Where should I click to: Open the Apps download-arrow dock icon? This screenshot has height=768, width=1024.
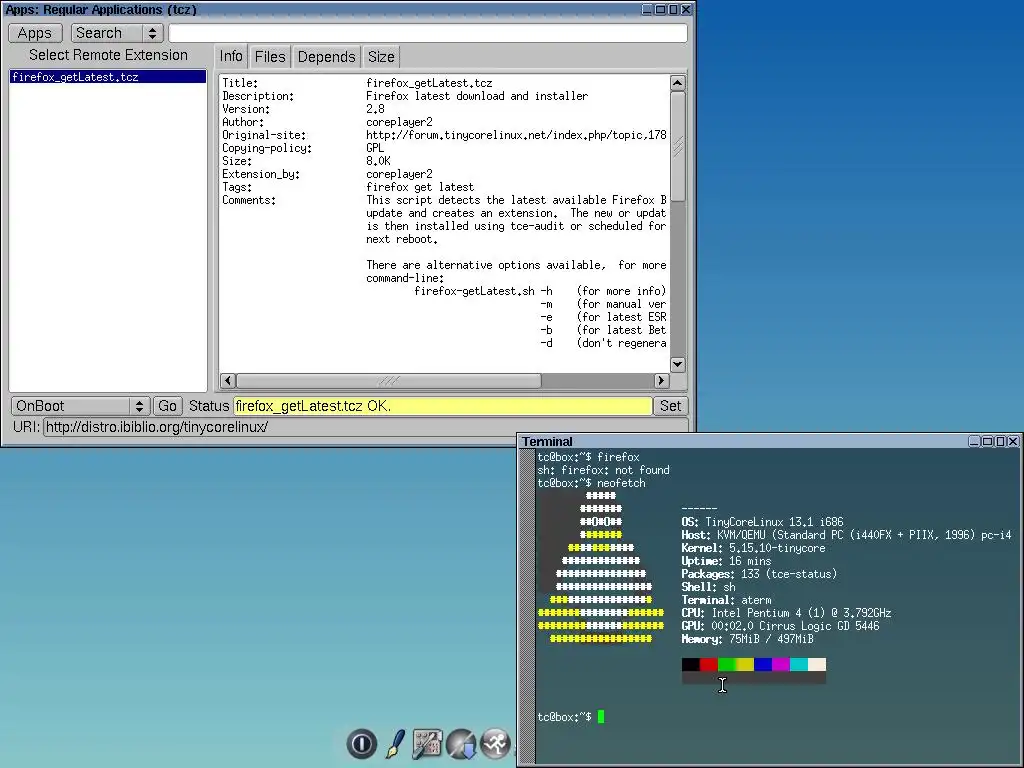tap(461, 744)
